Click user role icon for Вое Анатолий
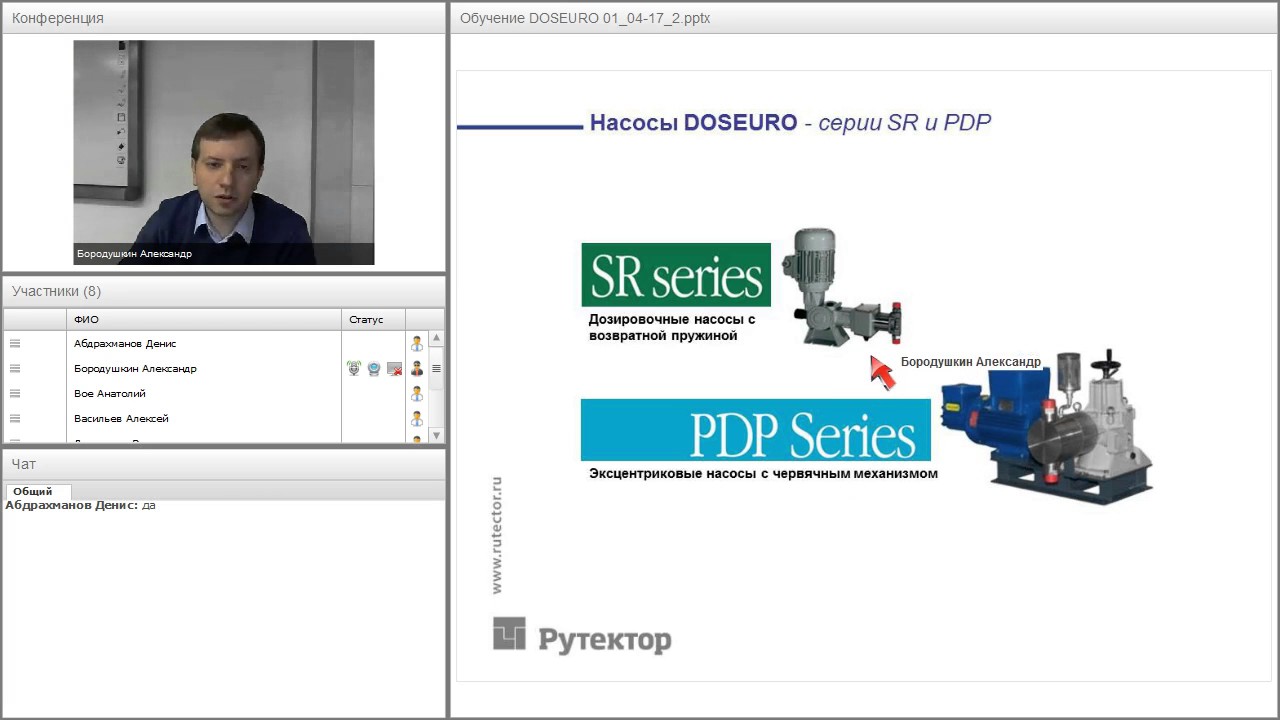 (417, 393)
